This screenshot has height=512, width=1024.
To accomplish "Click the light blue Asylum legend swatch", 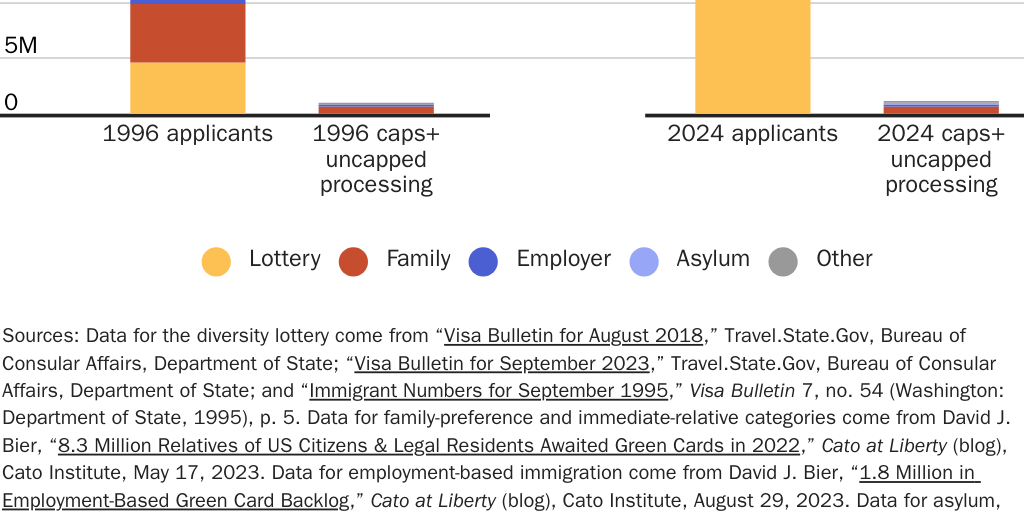I will pyautogui.click(x=643, y=261).
